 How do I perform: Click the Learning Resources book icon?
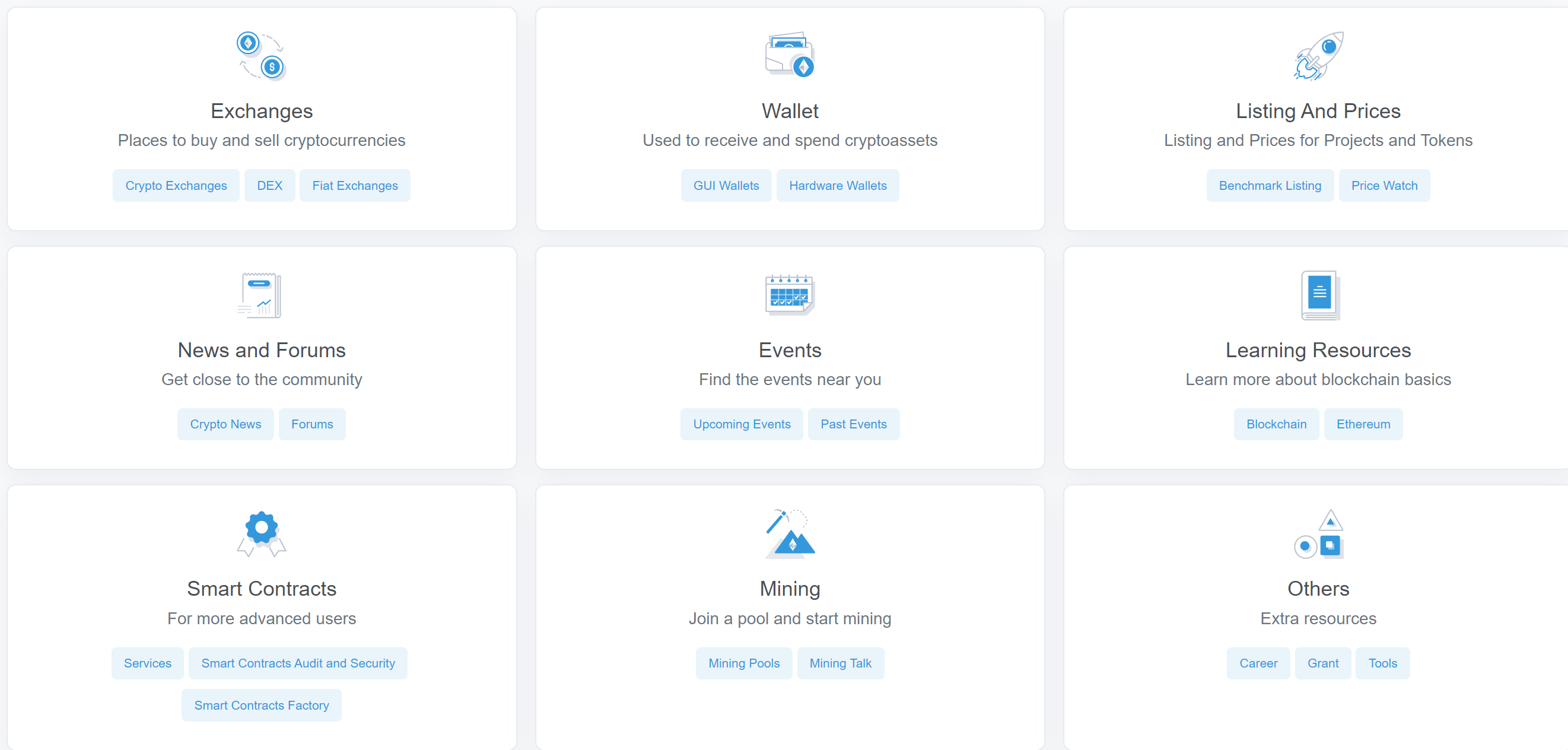tap(1319, 295)
